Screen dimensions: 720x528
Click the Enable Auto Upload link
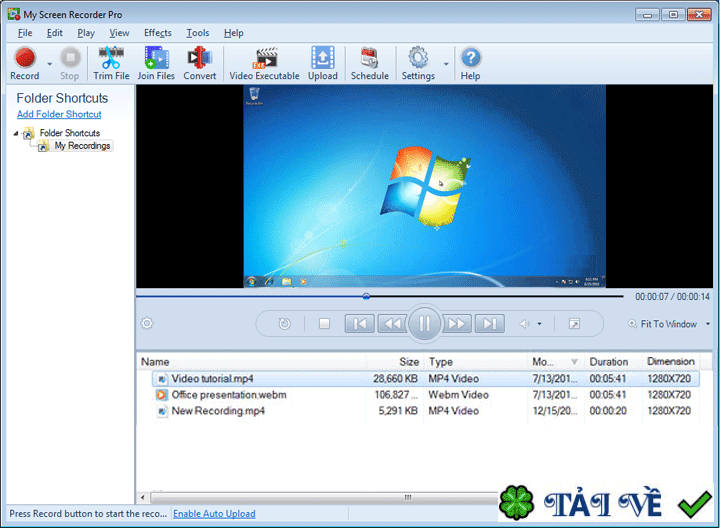214,514
